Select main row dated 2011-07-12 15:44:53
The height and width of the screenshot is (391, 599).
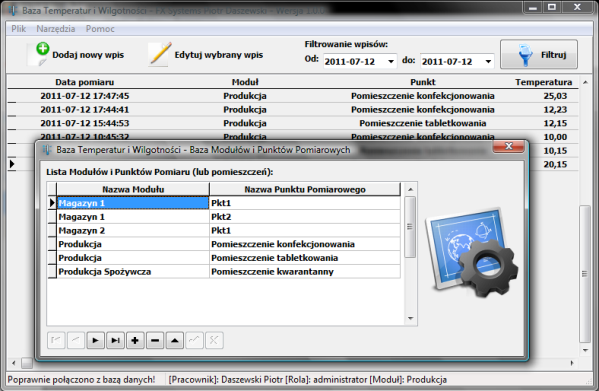tap(293, 123)
